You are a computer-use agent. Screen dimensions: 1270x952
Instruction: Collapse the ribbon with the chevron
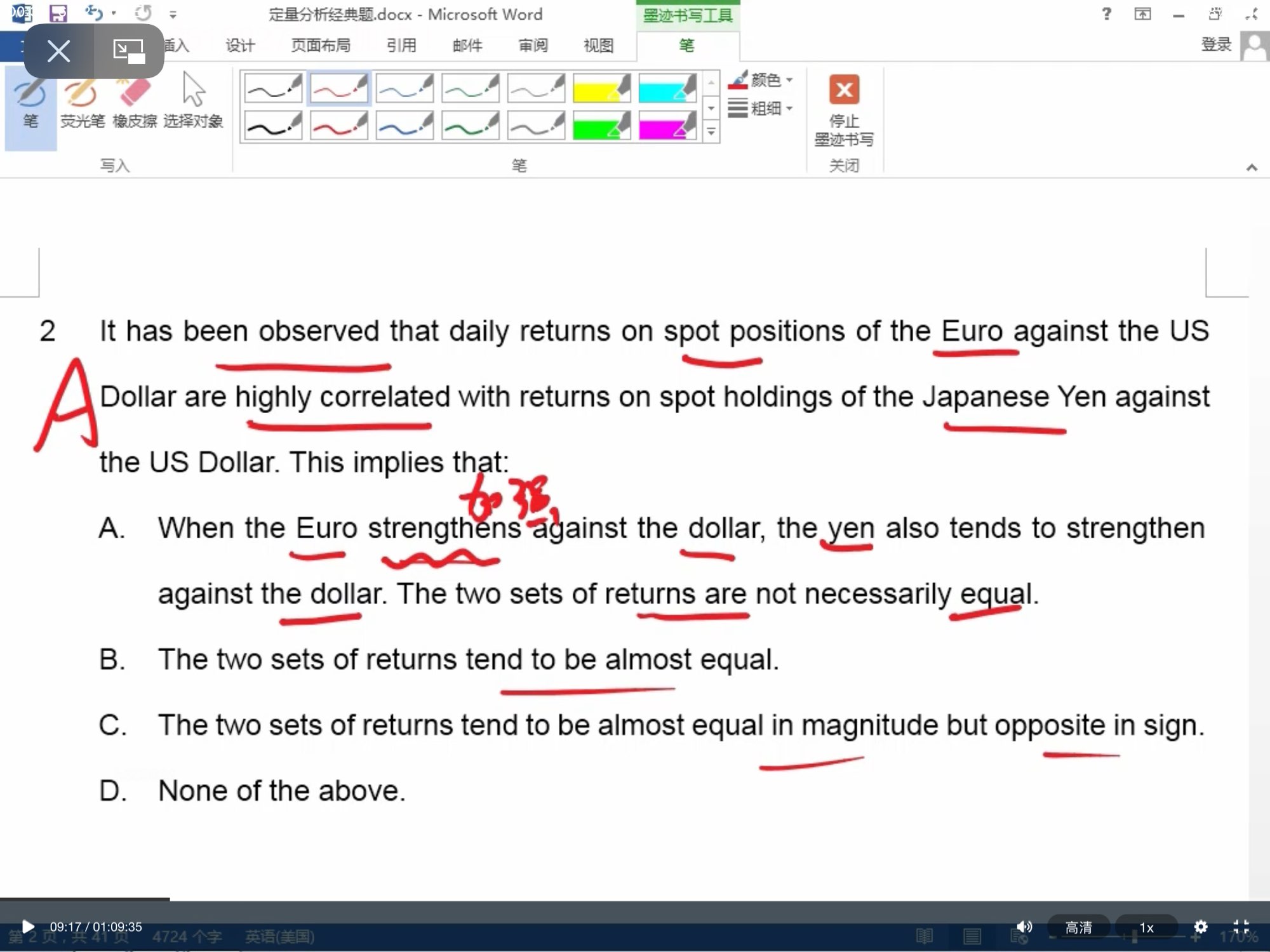(x=1252, y=168)
